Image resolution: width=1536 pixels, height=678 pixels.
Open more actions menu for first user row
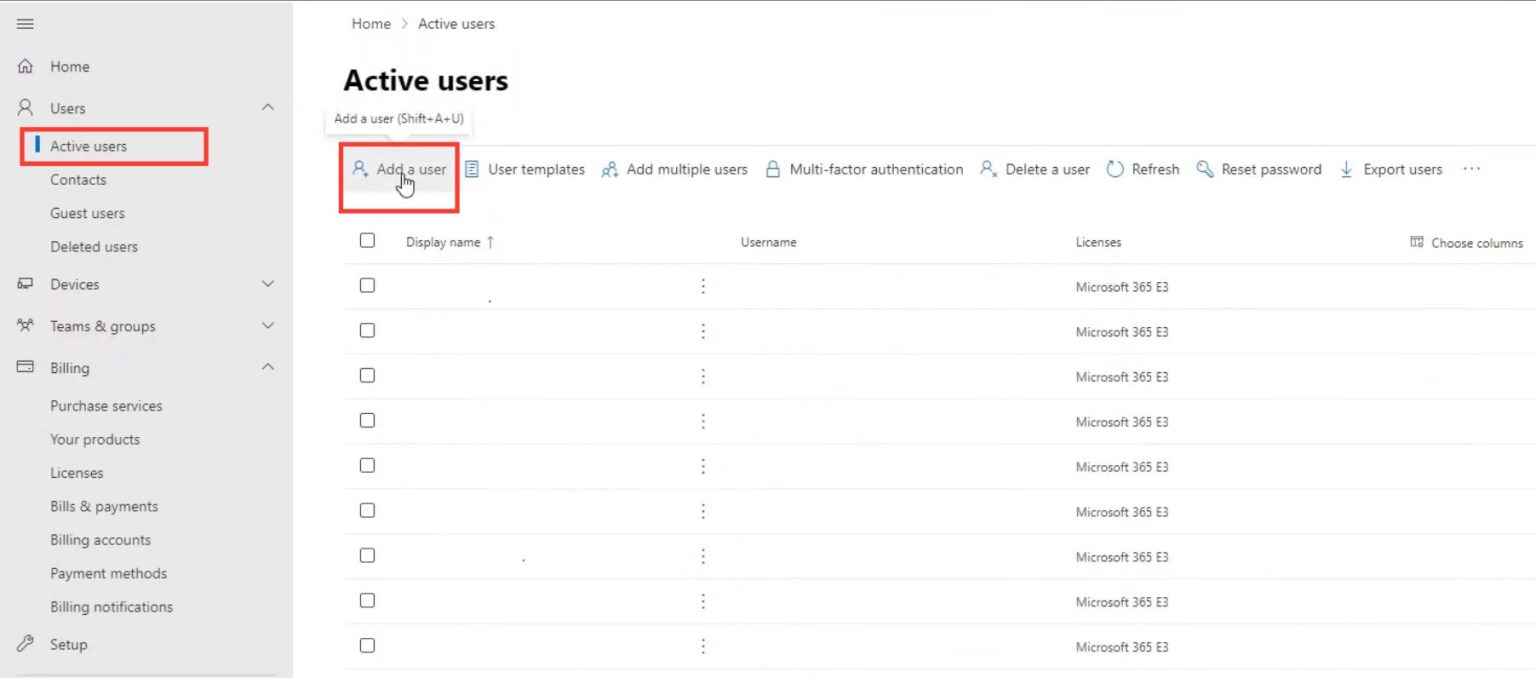tap(703, 287)
